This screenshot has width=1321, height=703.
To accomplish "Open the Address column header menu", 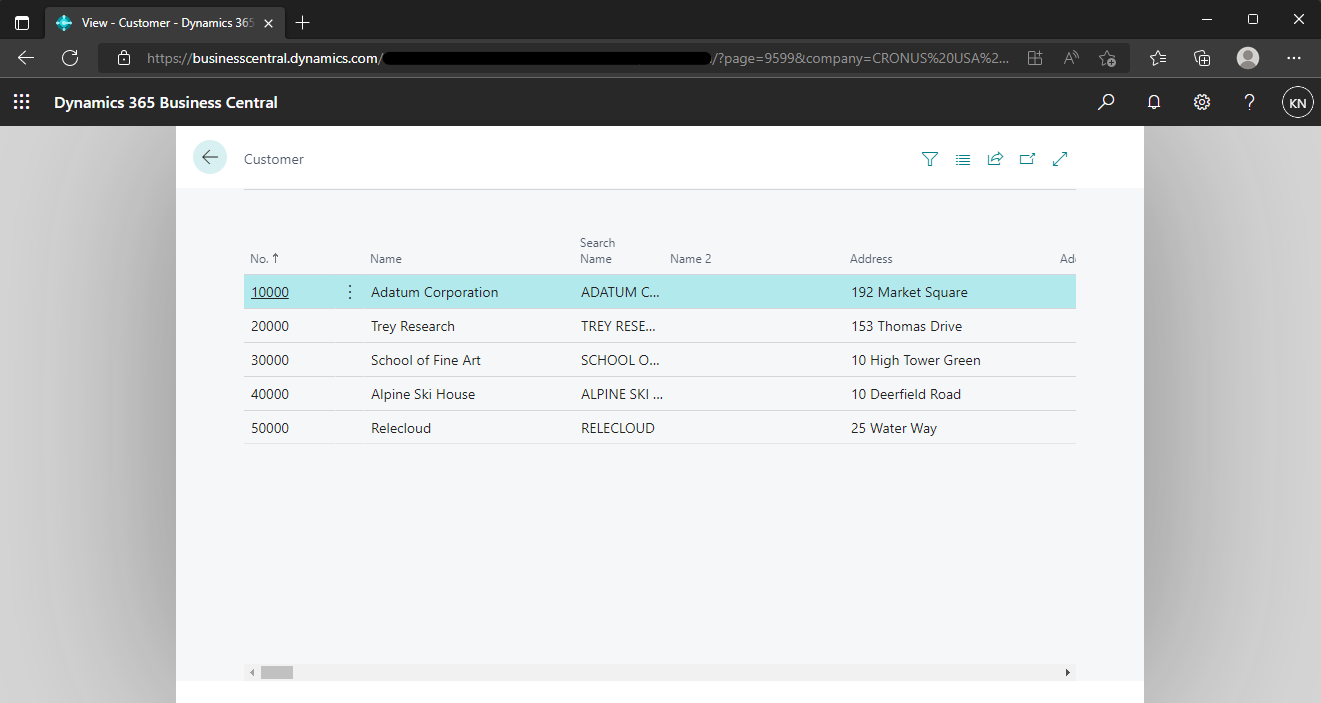I will click(x=871, y=258).
